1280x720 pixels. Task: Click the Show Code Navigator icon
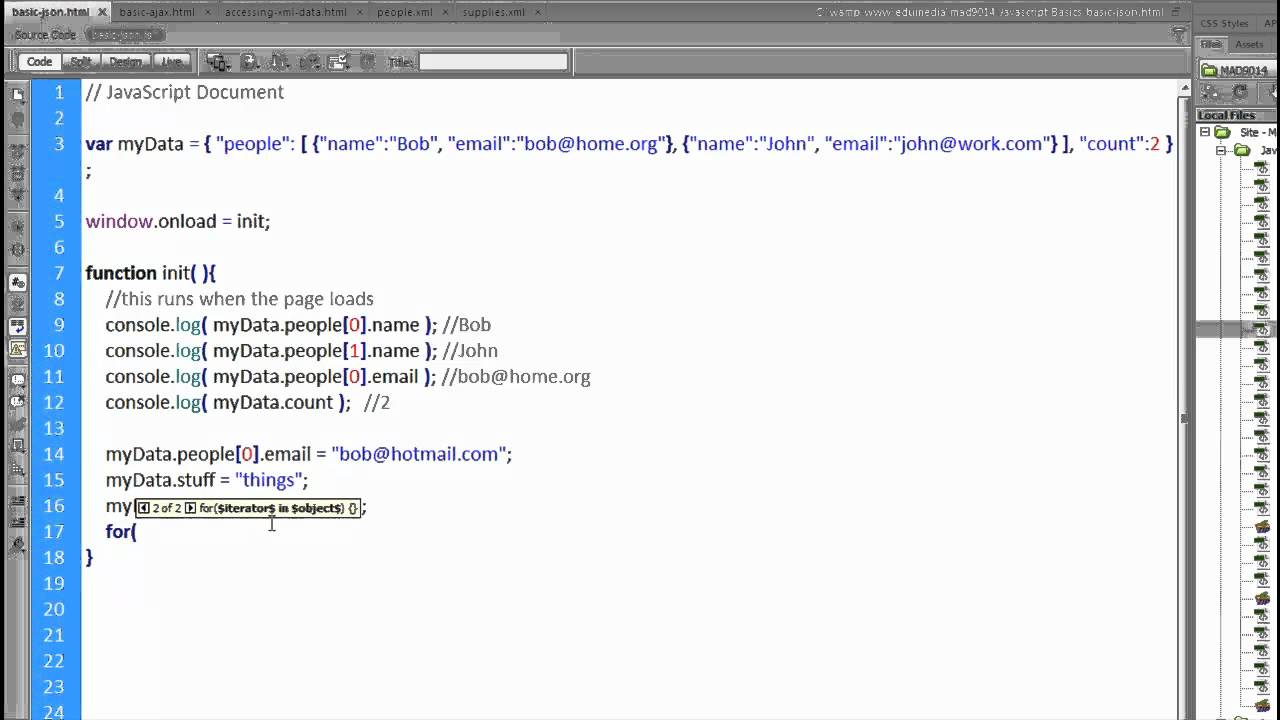click(x=17, y=119)
